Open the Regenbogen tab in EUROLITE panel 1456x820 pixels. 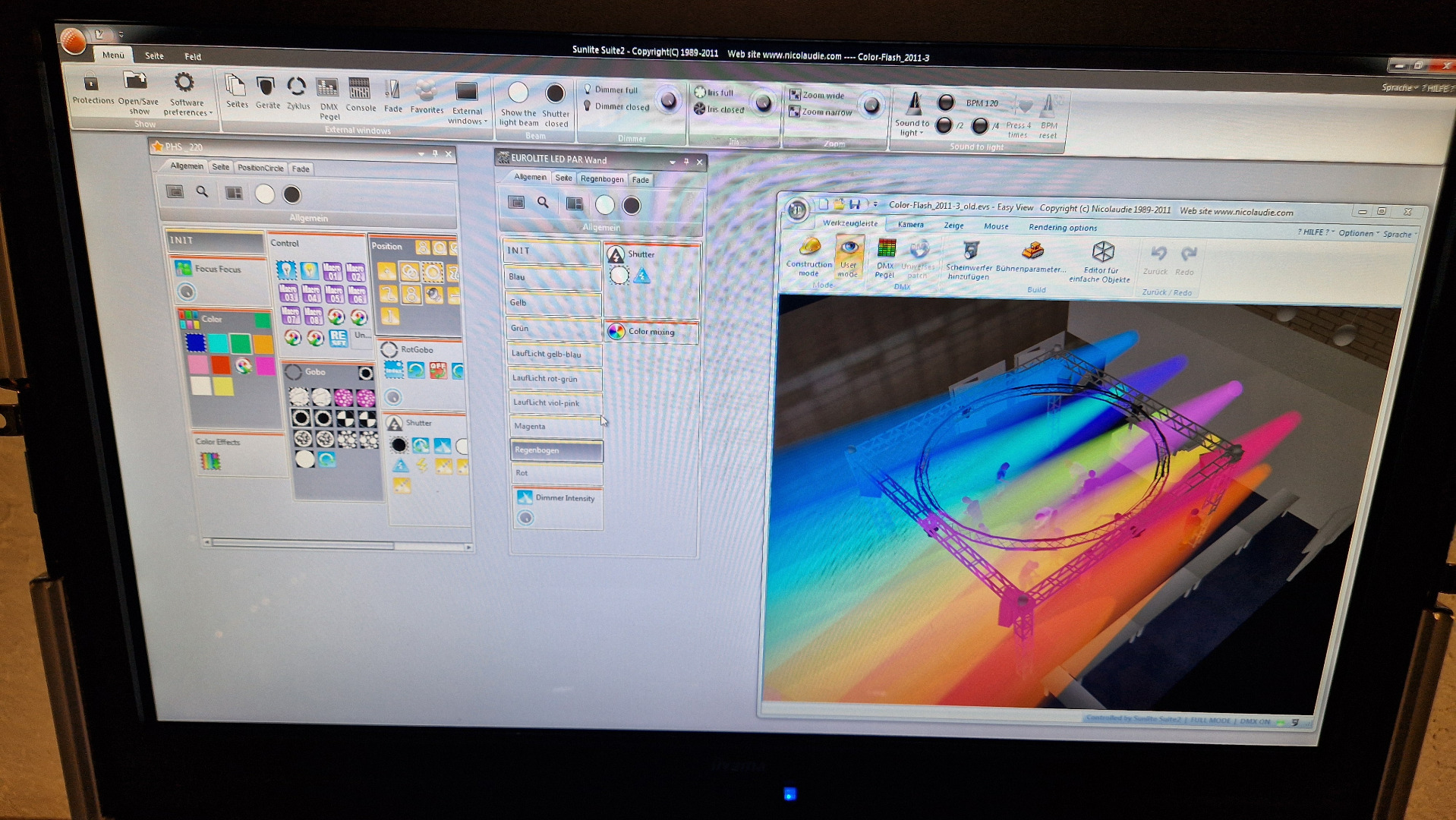601,179
